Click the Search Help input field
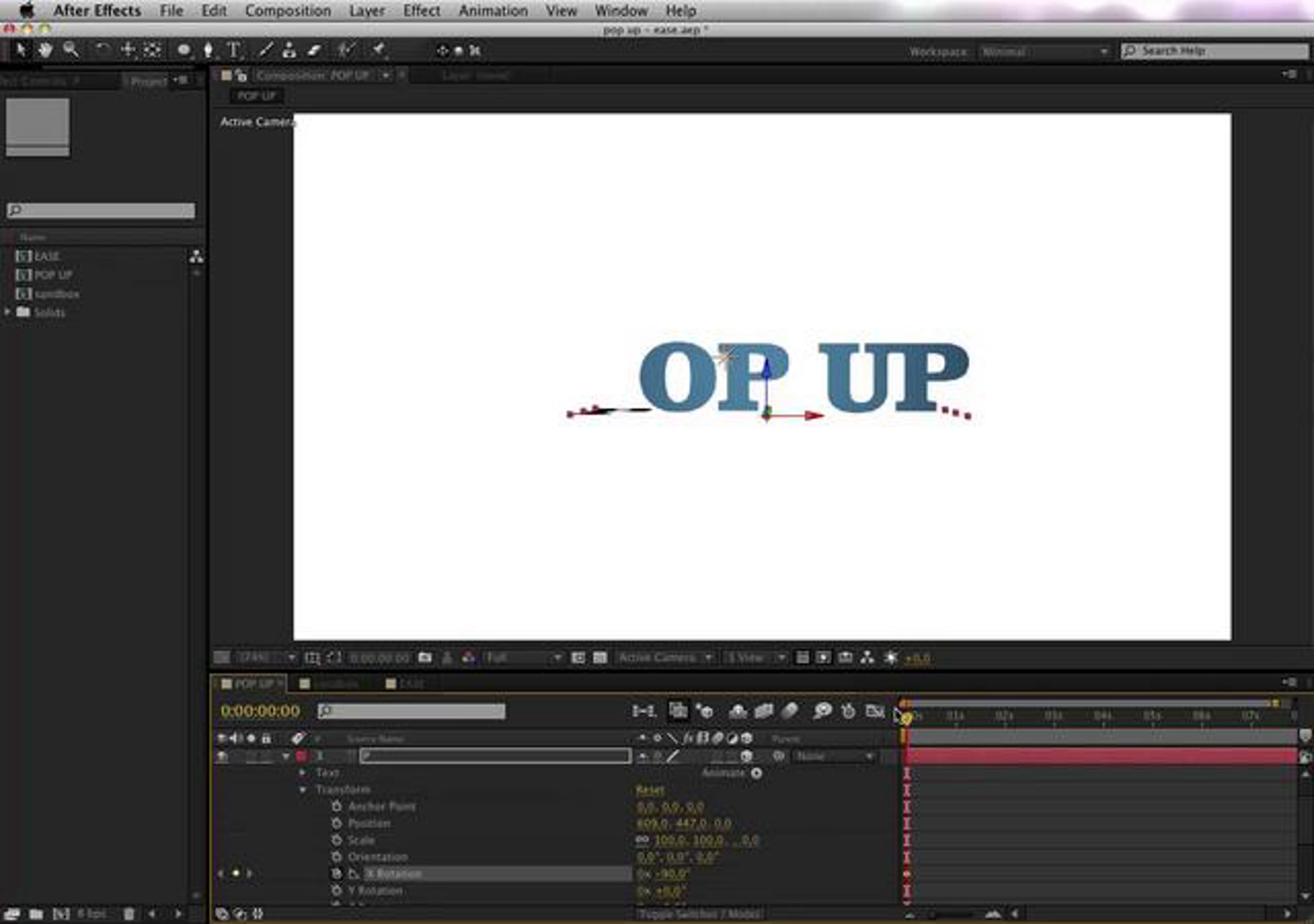Viewport: 1314px width, 924px height. pos(1215,51)
